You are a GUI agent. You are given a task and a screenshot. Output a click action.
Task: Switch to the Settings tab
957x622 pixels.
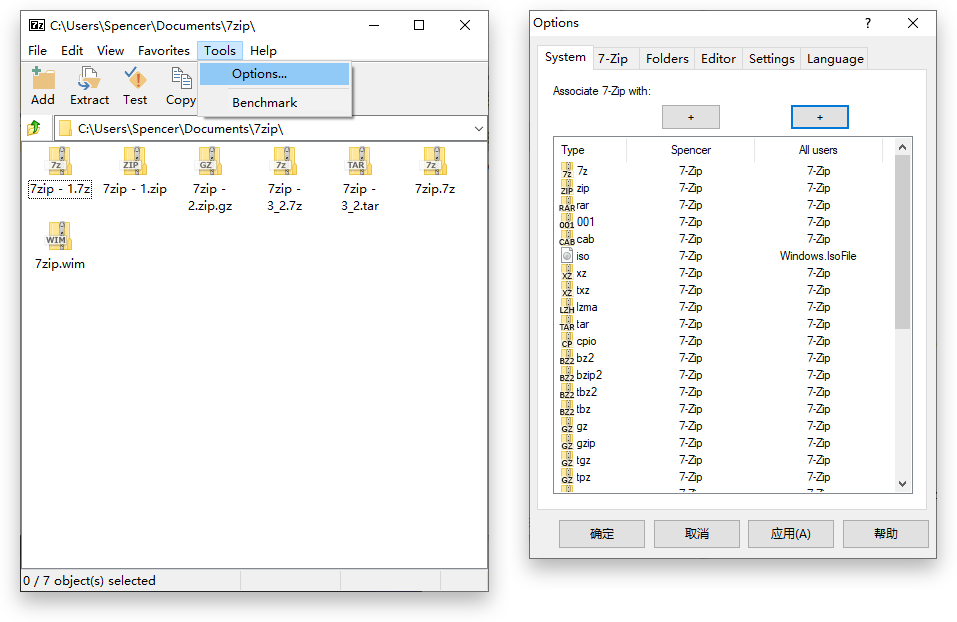pyautogui.click(x=771, y=59)
